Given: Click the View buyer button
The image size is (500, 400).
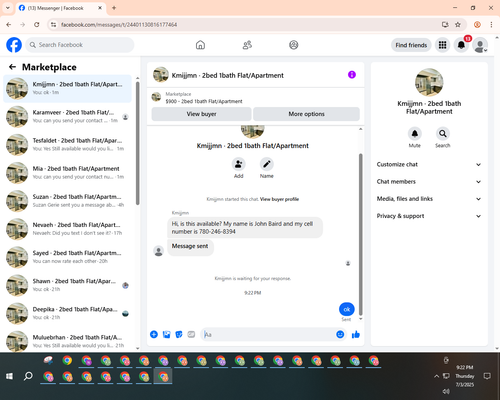Looking at the screenshot, I should pyautogui.click(x=201, y=114).
